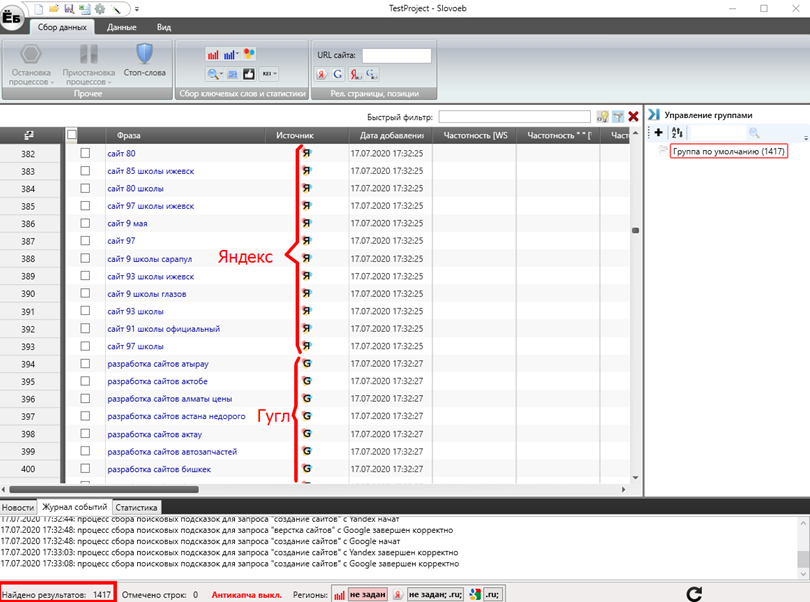Click the group search magnifier icon
810x602 pixels.
click(754, 133)
